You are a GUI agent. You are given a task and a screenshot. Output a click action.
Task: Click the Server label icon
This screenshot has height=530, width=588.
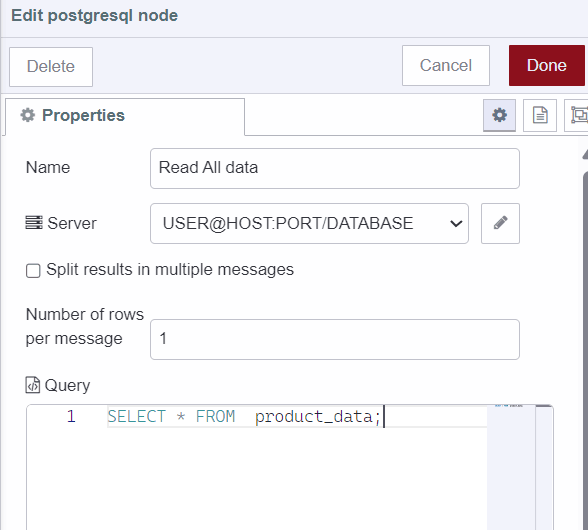(x=34, y=222)
